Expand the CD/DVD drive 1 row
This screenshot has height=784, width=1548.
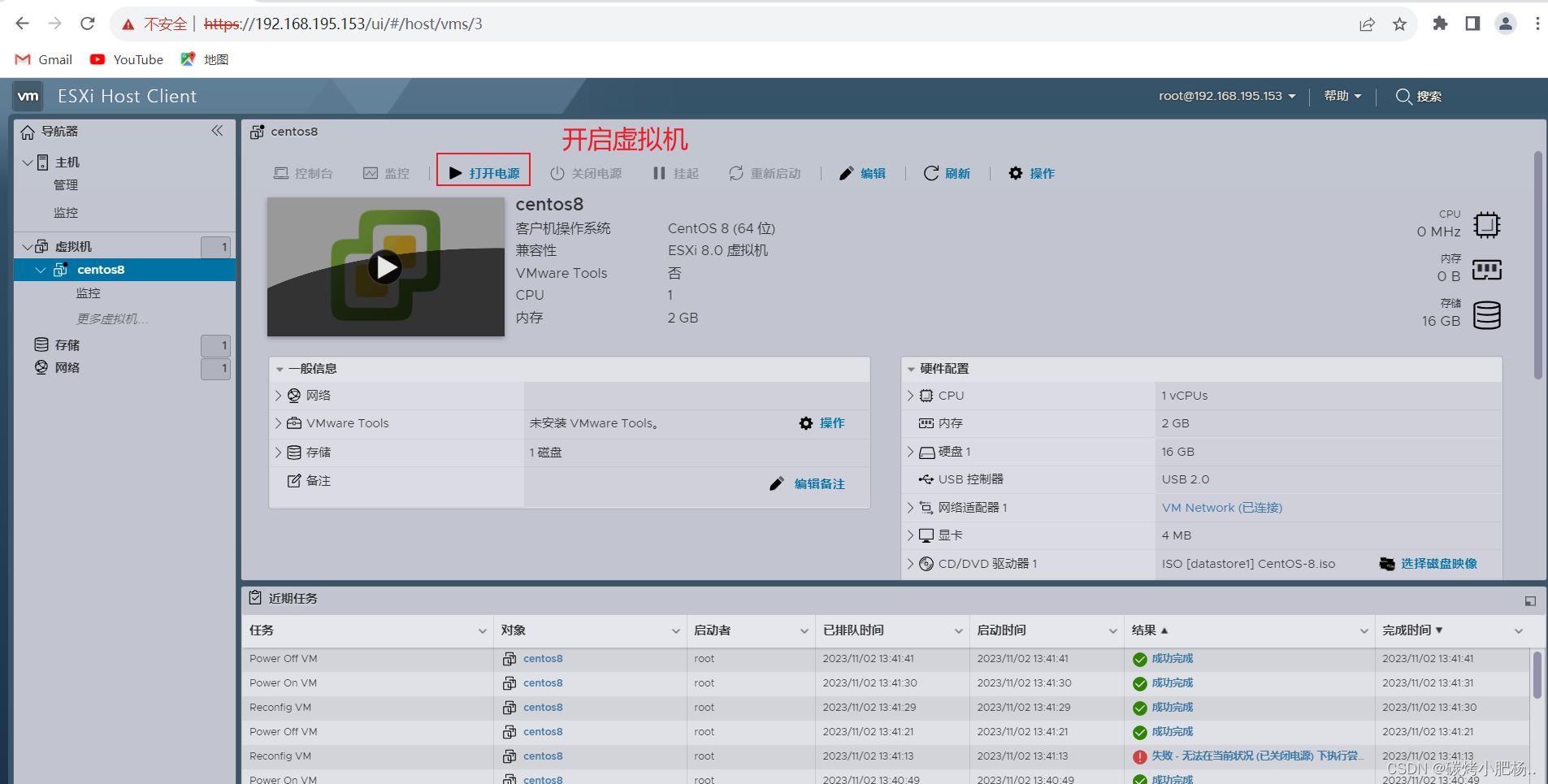pos(910,564)
